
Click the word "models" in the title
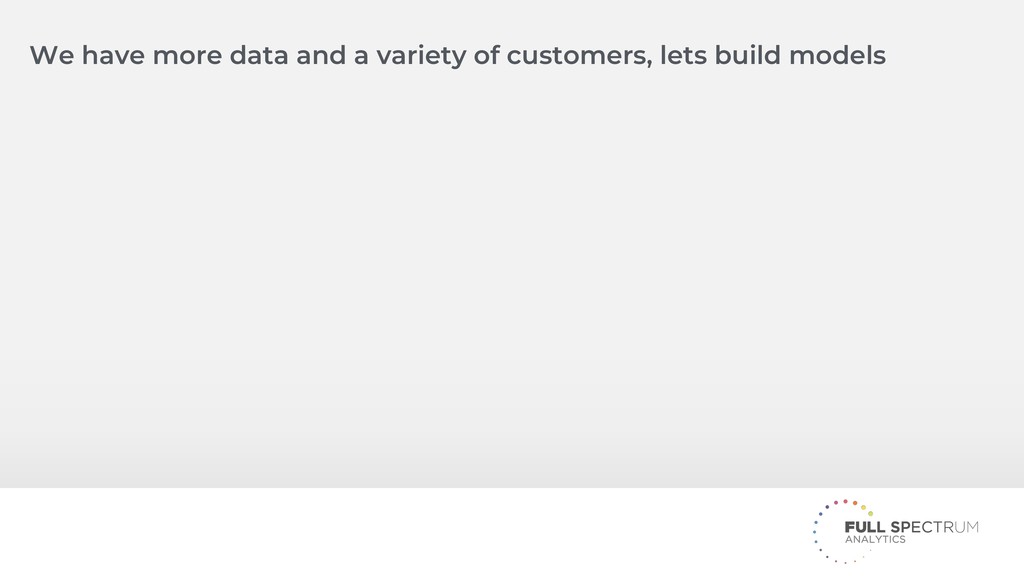(837, 56)
